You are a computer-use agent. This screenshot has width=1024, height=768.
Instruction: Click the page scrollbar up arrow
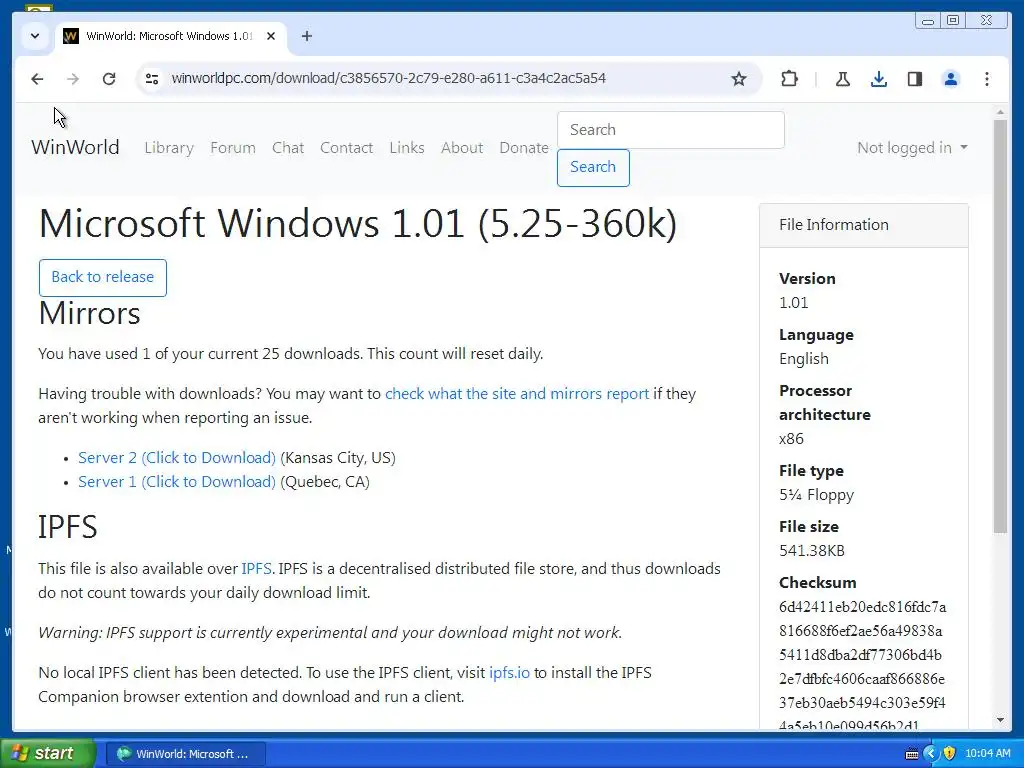click(1000, 112)
